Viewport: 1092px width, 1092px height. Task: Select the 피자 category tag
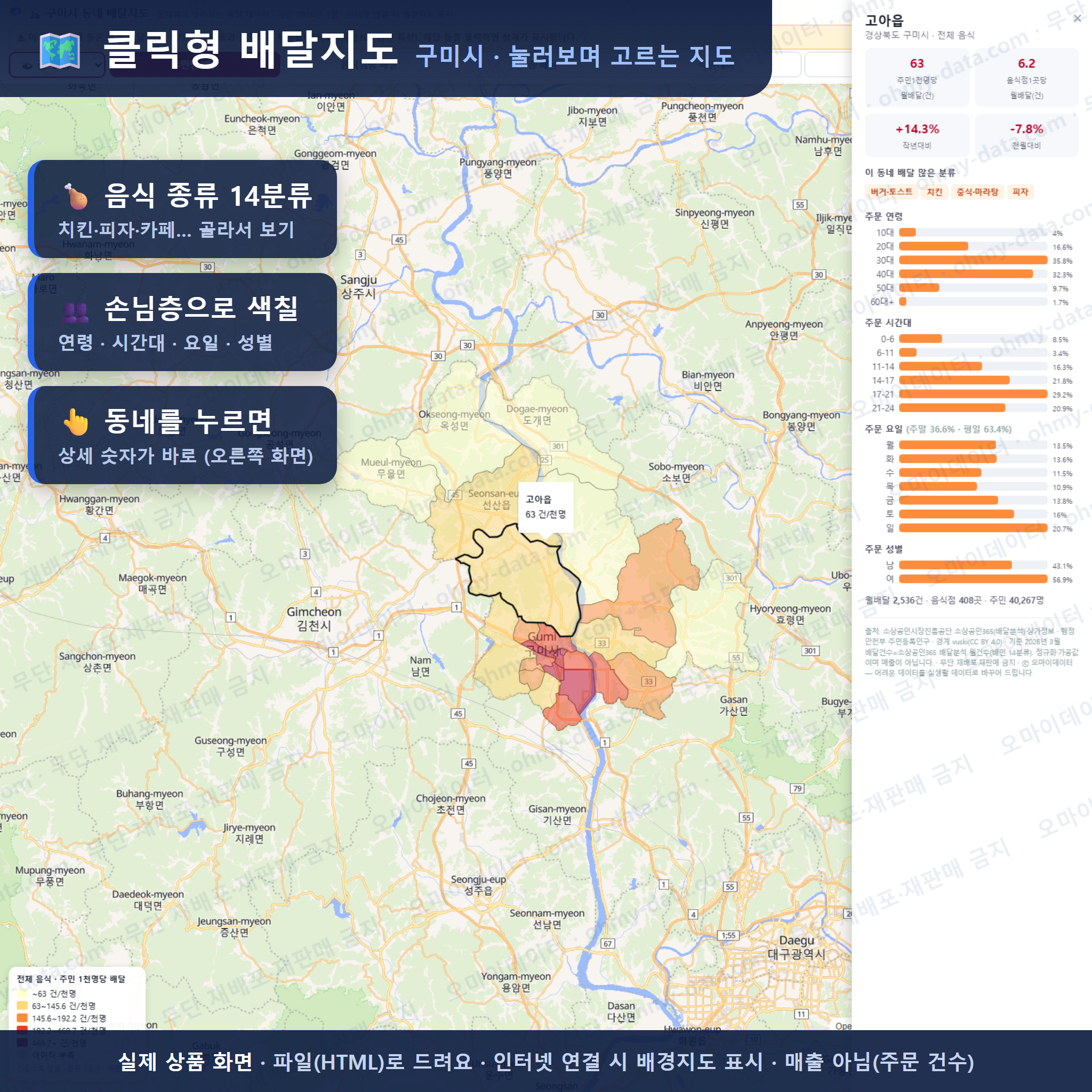pyautogui.click(x=1020, y=192)
